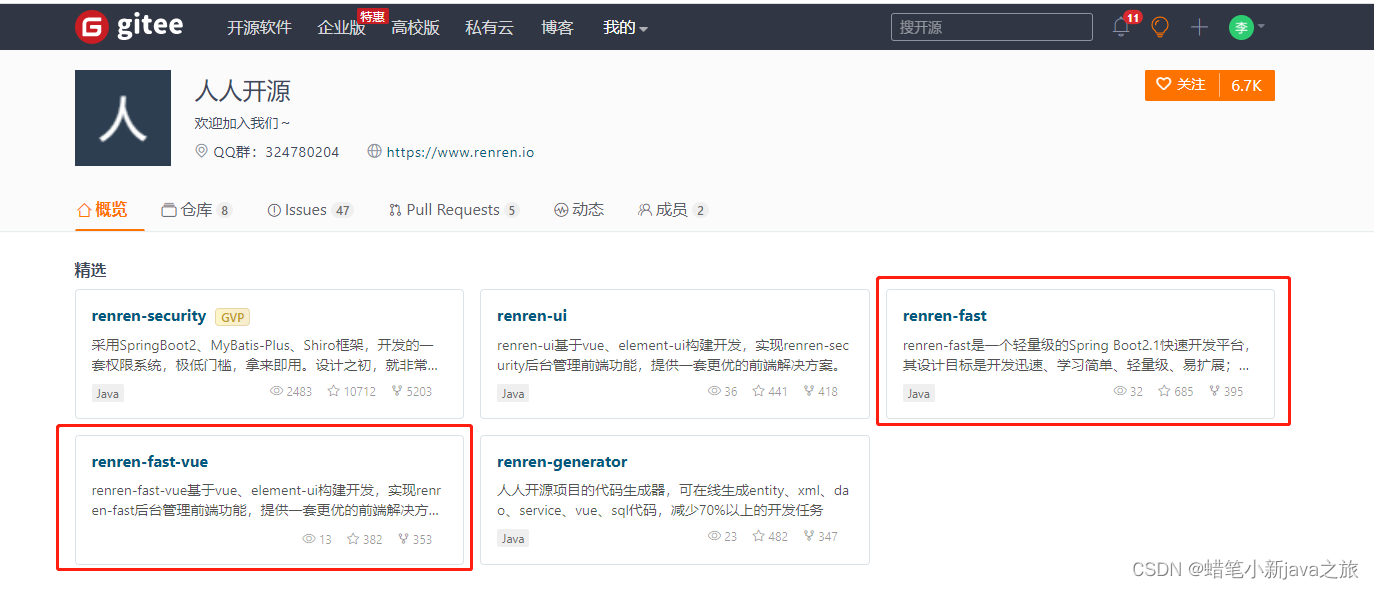Open 私有云 menu item
Image resolution: width=1374 pixels, height=589 pixels.
pyautogui.click(x=489, y=28)
